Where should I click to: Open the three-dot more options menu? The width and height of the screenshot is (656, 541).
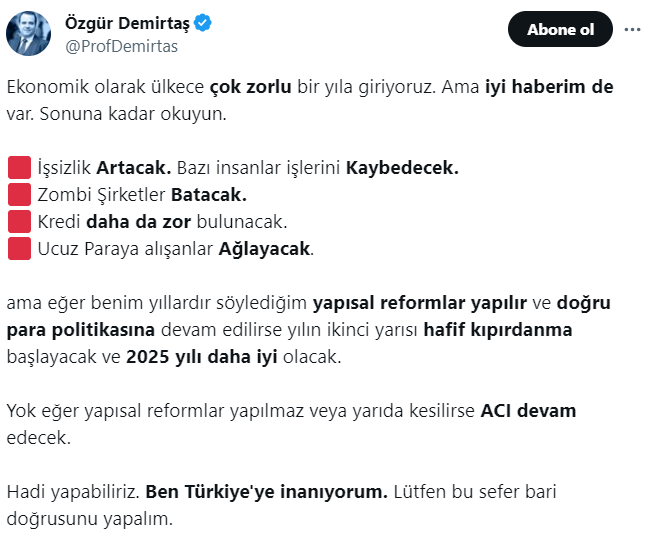[x=632, y=29]
